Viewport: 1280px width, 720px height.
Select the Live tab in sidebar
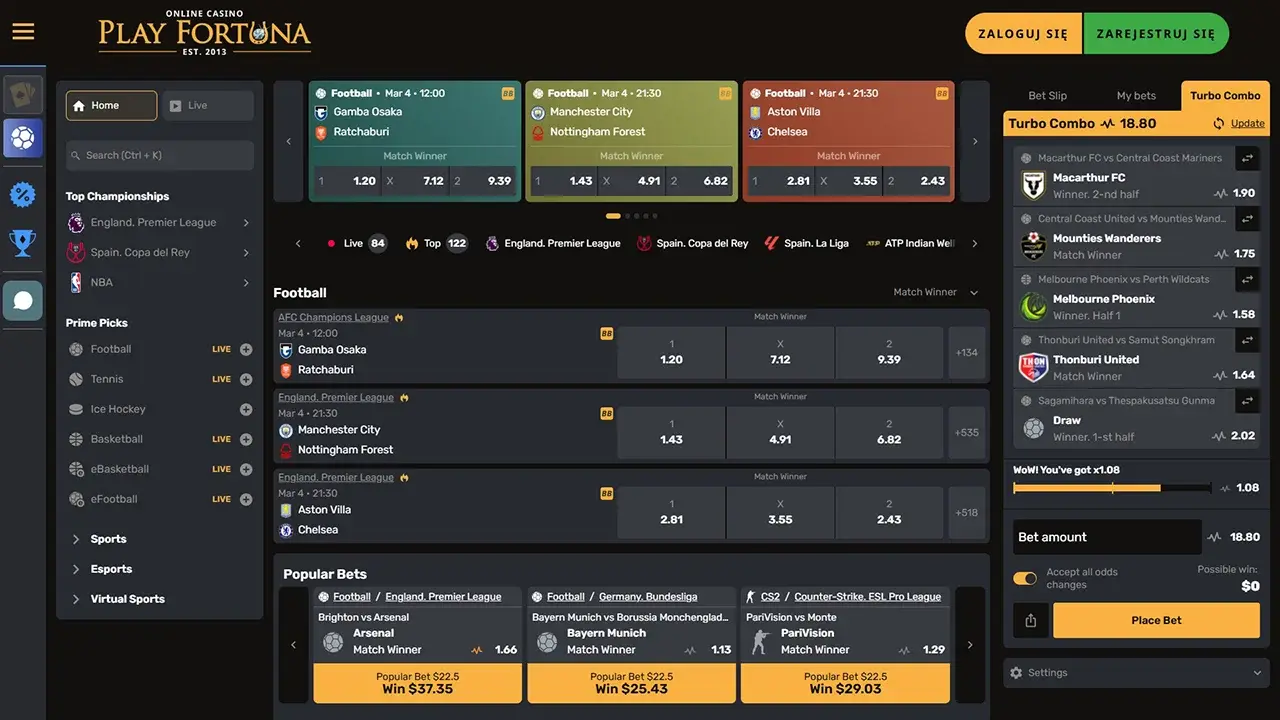pyautogui.click(x=207, y=106)
